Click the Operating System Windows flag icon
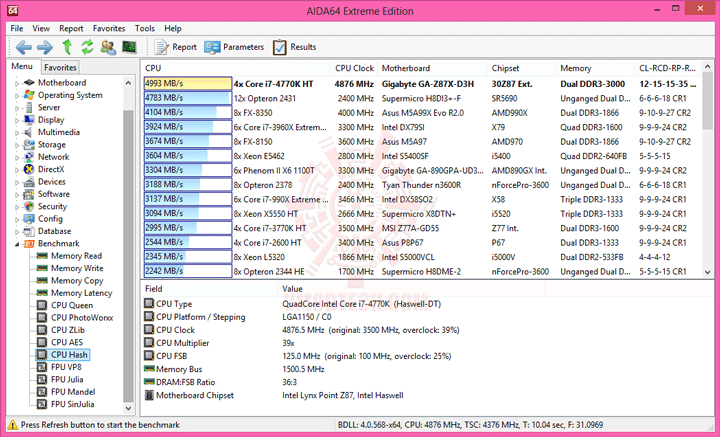 (x=29, y=95)
